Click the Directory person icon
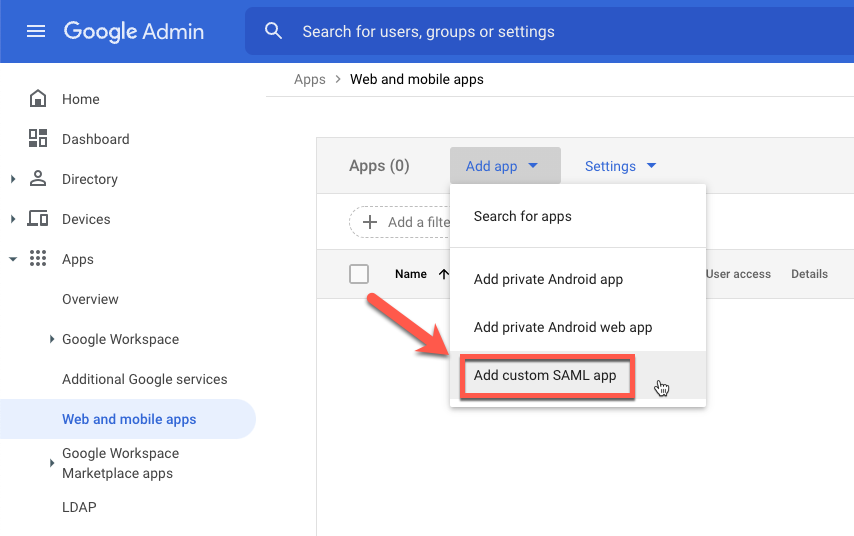854x536 pixels. click(38, 178)
